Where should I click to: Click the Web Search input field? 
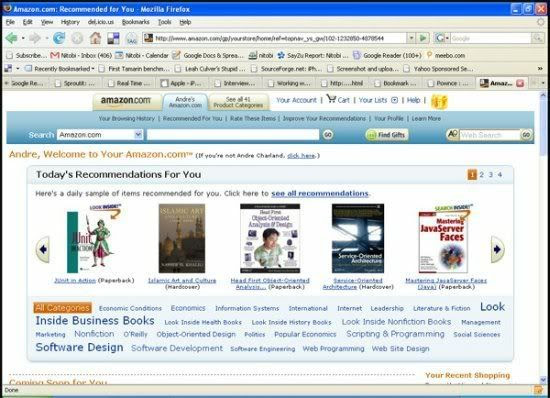pyautogui.click(x=489, y=135)
